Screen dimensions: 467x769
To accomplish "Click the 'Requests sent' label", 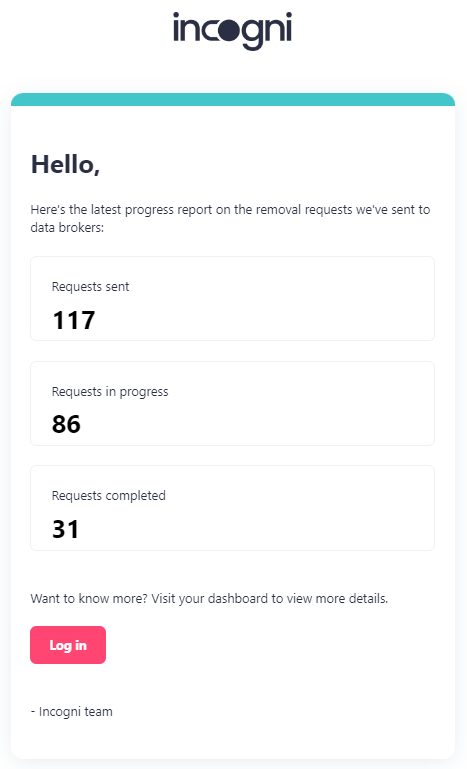I will coord(90,286).
